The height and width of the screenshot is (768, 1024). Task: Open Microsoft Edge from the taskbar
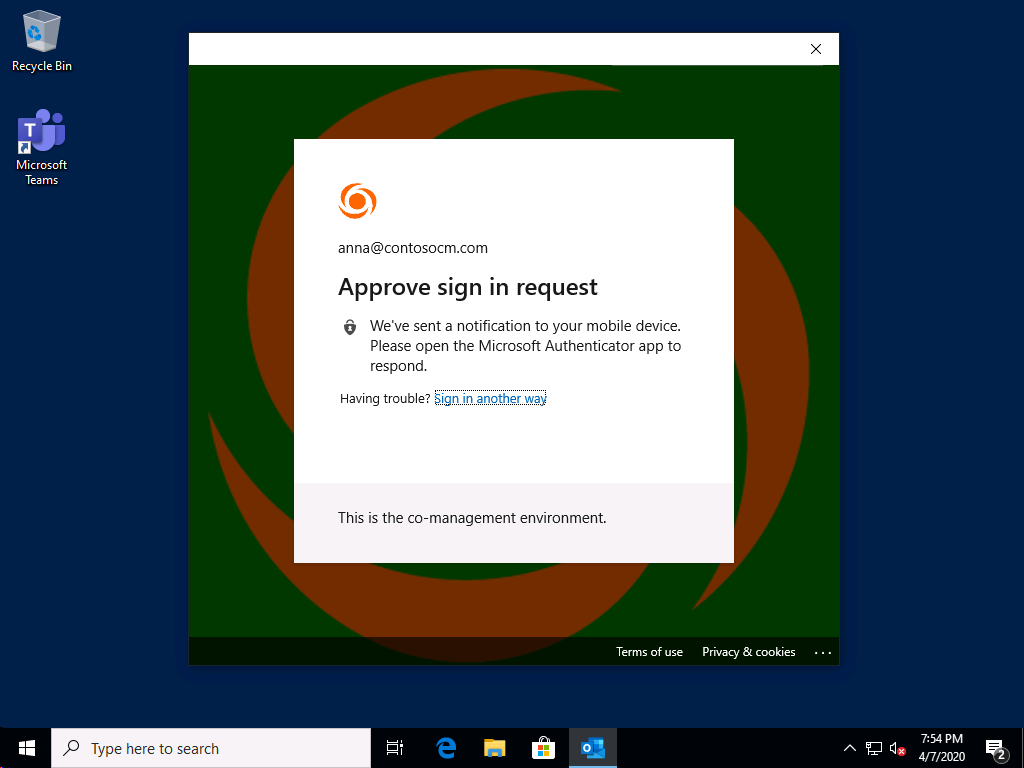pos(444,747)
